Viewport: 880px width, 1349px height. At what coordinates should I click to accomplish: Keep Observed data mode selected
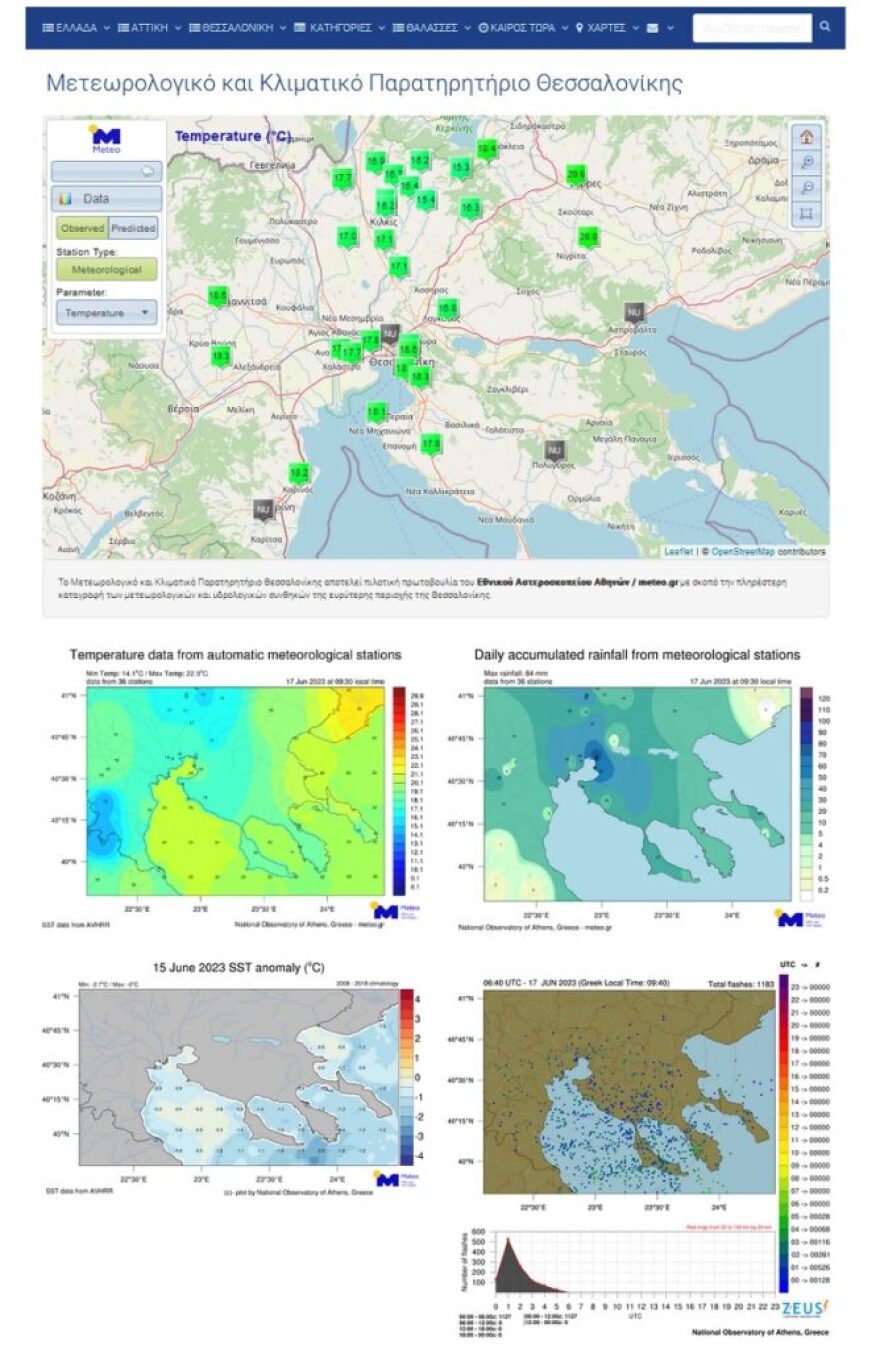(83, 227)
